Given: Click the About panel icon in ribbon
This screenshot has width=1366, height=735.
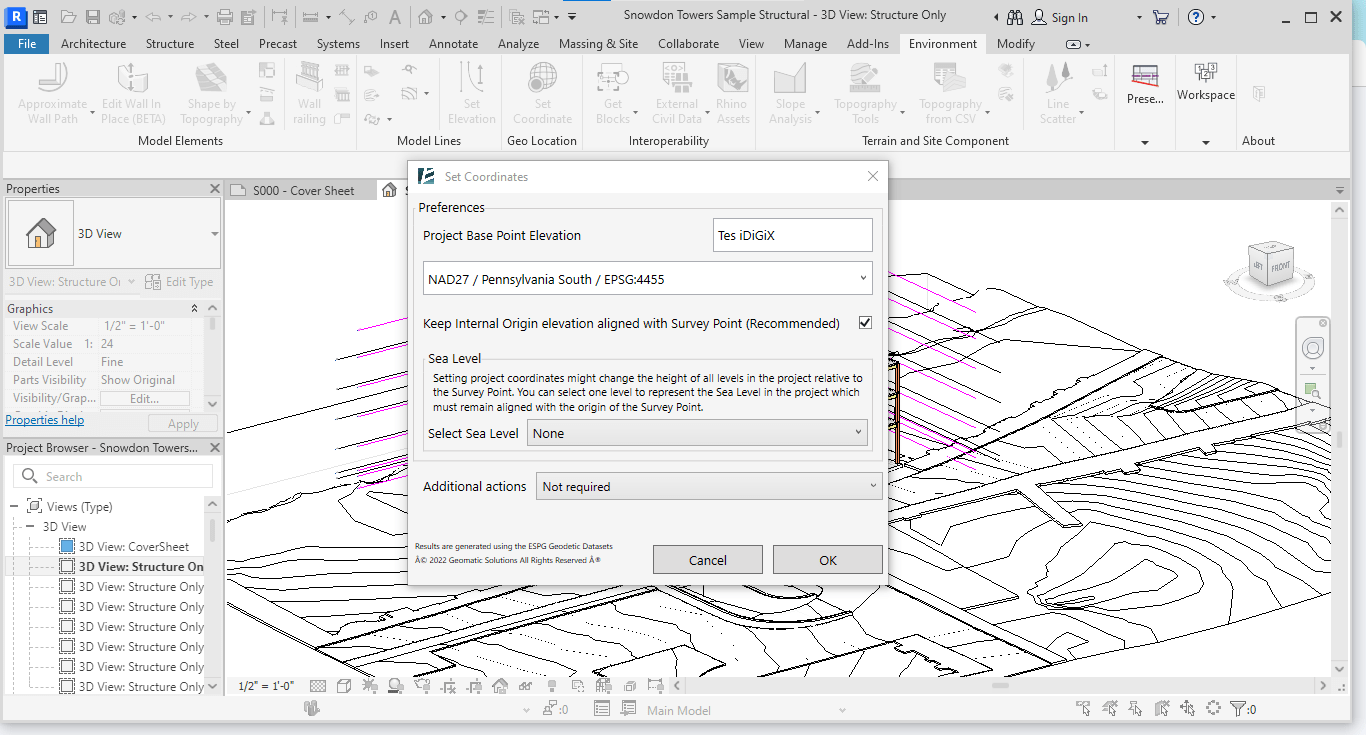Looking at the screenshot, I should tap(1258, 93).
